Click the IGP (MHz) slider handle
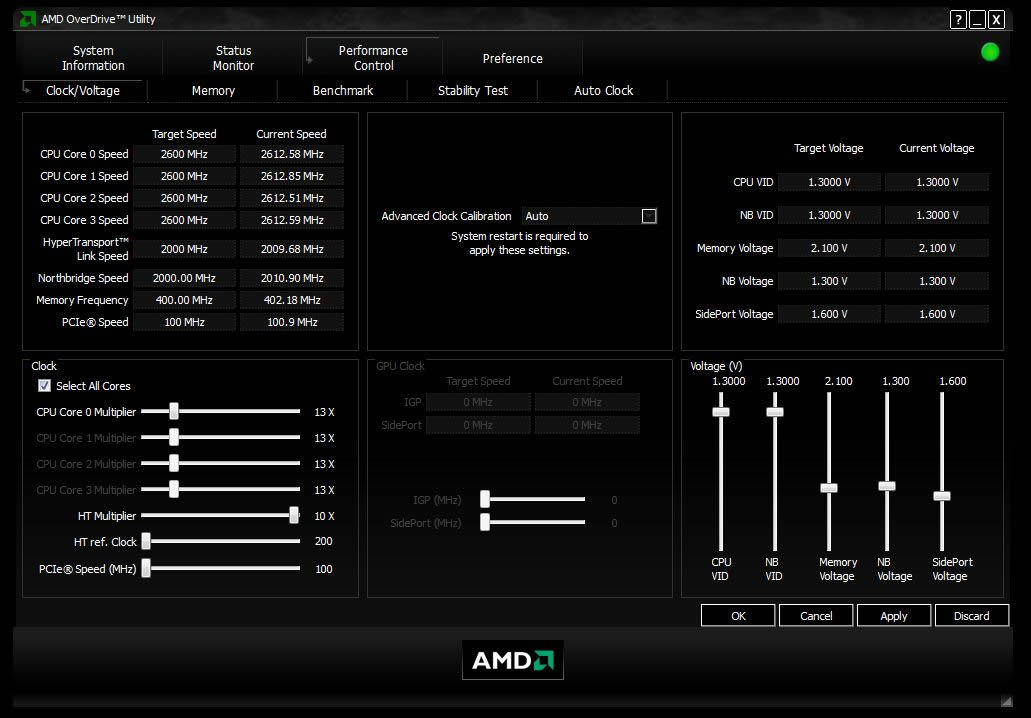The height and width of the screenshot is (718, 1031). (485, 499)
